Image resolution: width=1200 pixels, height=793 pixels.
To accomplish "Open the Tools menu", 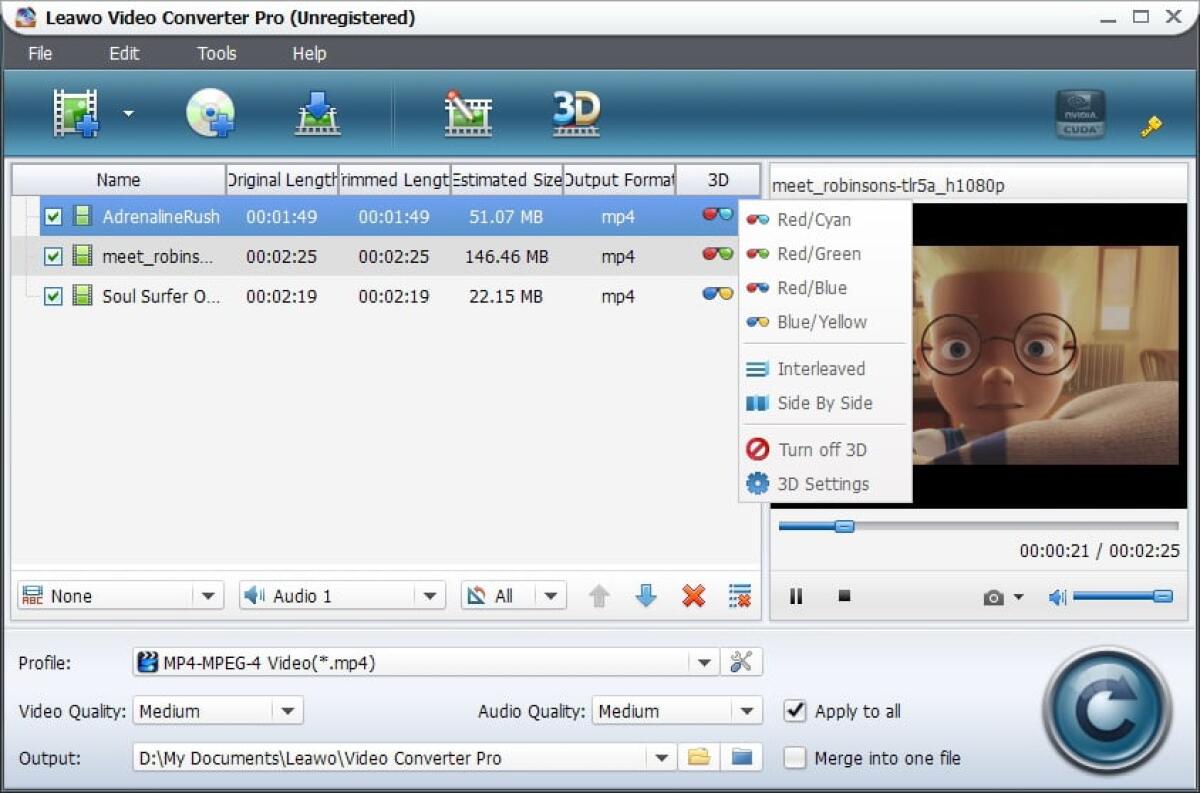I will pos(216,54).
